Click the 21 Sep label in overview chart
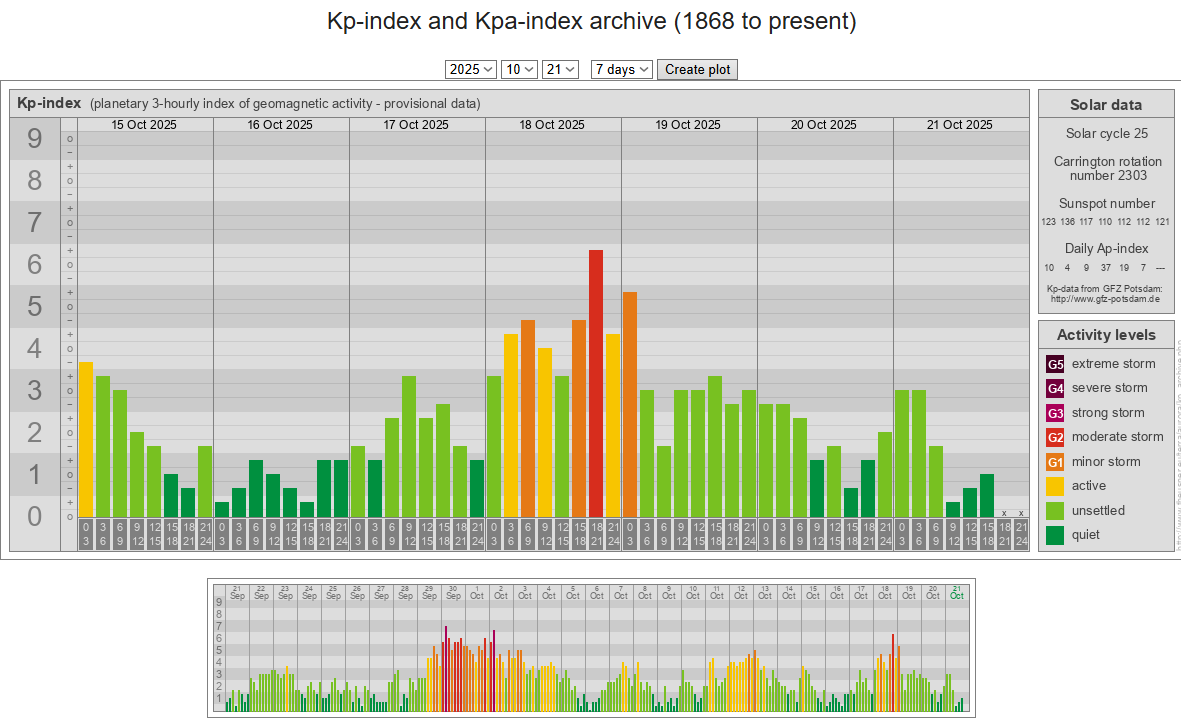This screenshot has width=1181, height=718. pos(237,593)
